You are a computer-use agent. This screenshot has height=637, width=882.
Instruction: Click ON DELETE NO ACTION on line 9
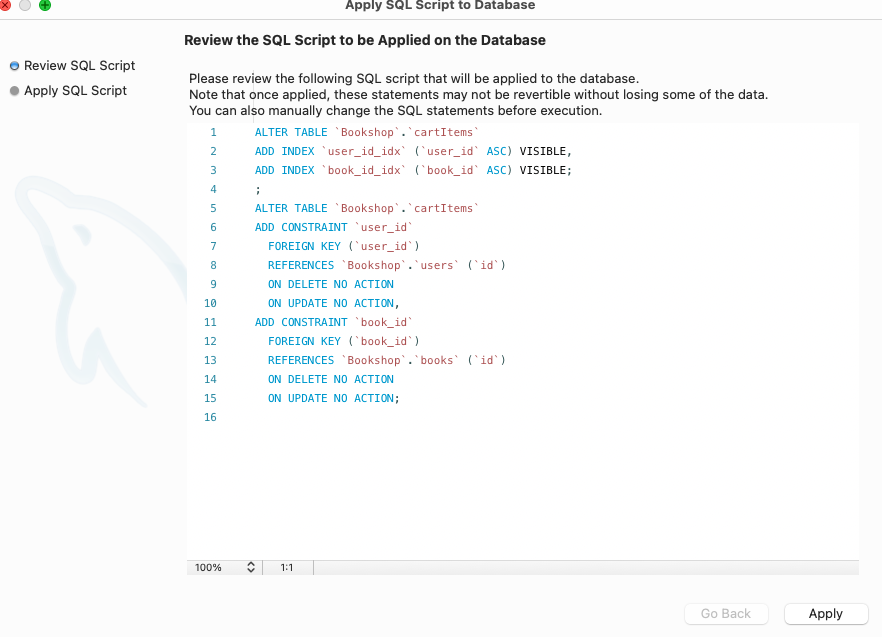coord(331,284)
